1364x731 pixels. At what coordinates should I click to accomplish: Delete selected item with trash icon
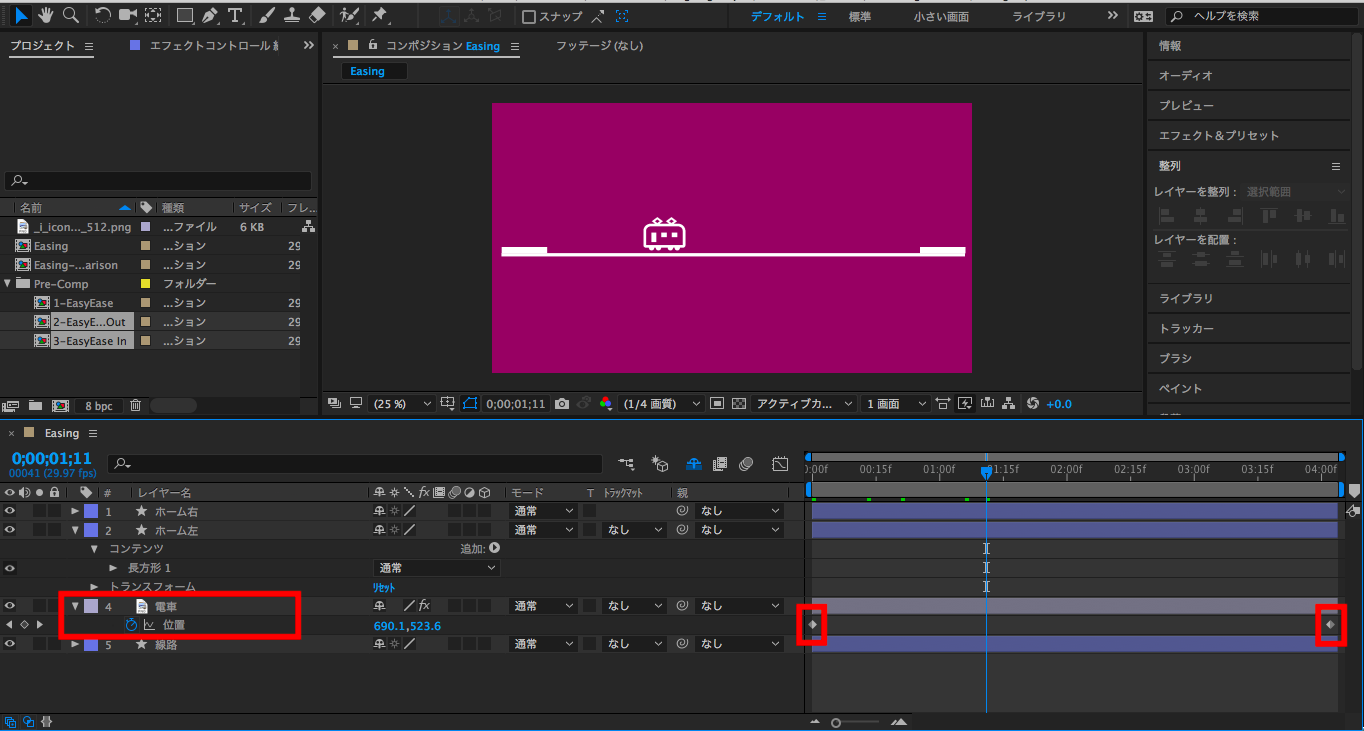(136, 406)
